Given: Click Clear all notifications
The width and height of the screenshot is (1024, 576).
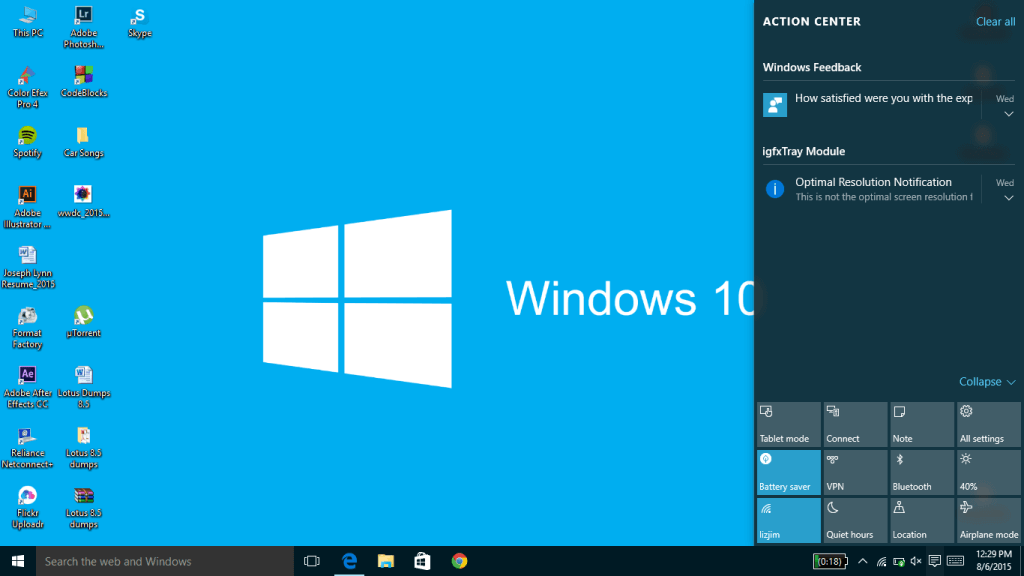Looking at the screenshot, I should (x=995, y=22).
